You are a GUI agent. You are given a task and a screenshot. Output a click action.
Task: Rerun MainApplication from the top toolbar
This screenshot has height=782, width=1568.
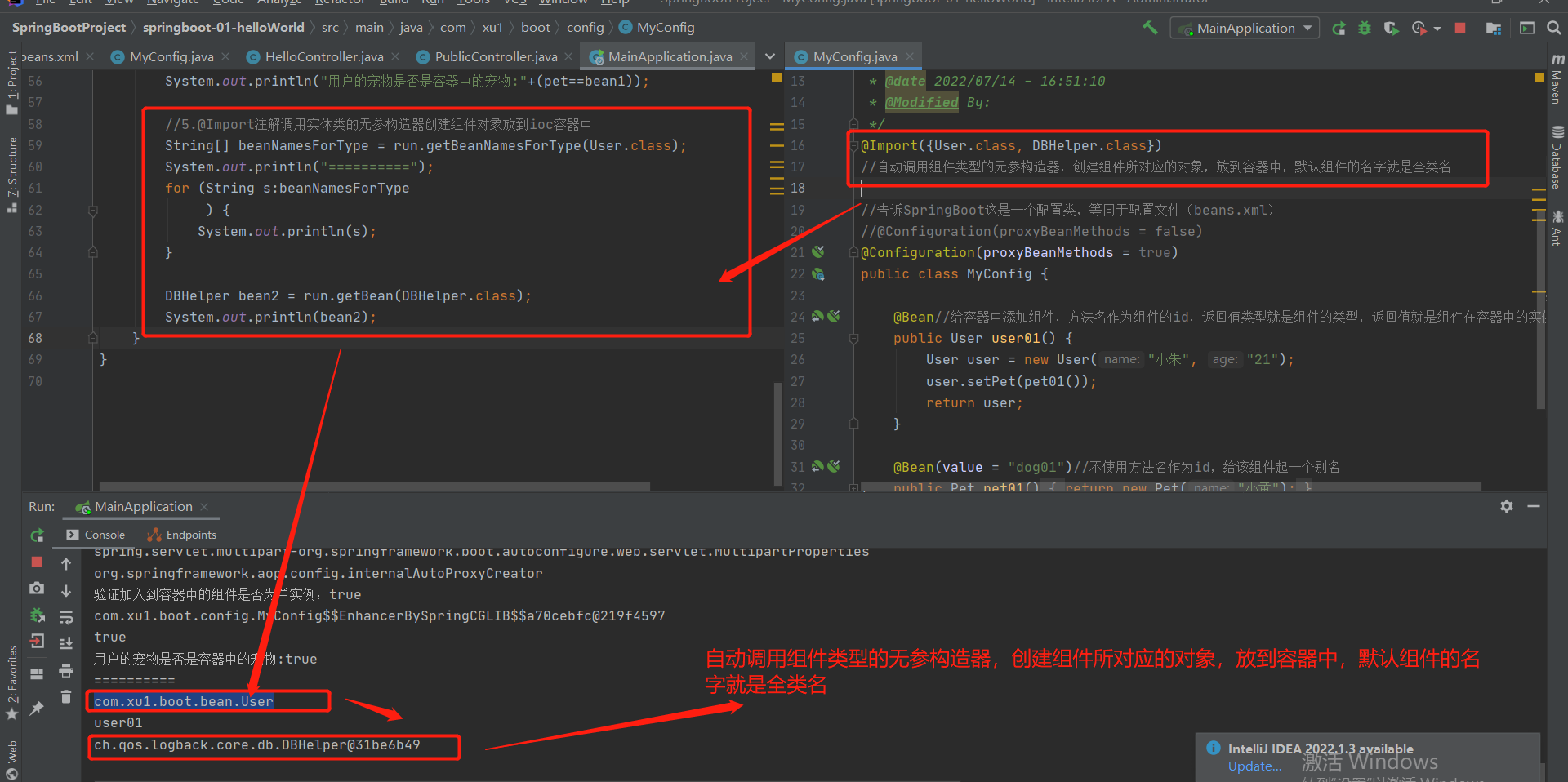(x=1339, y=28)
